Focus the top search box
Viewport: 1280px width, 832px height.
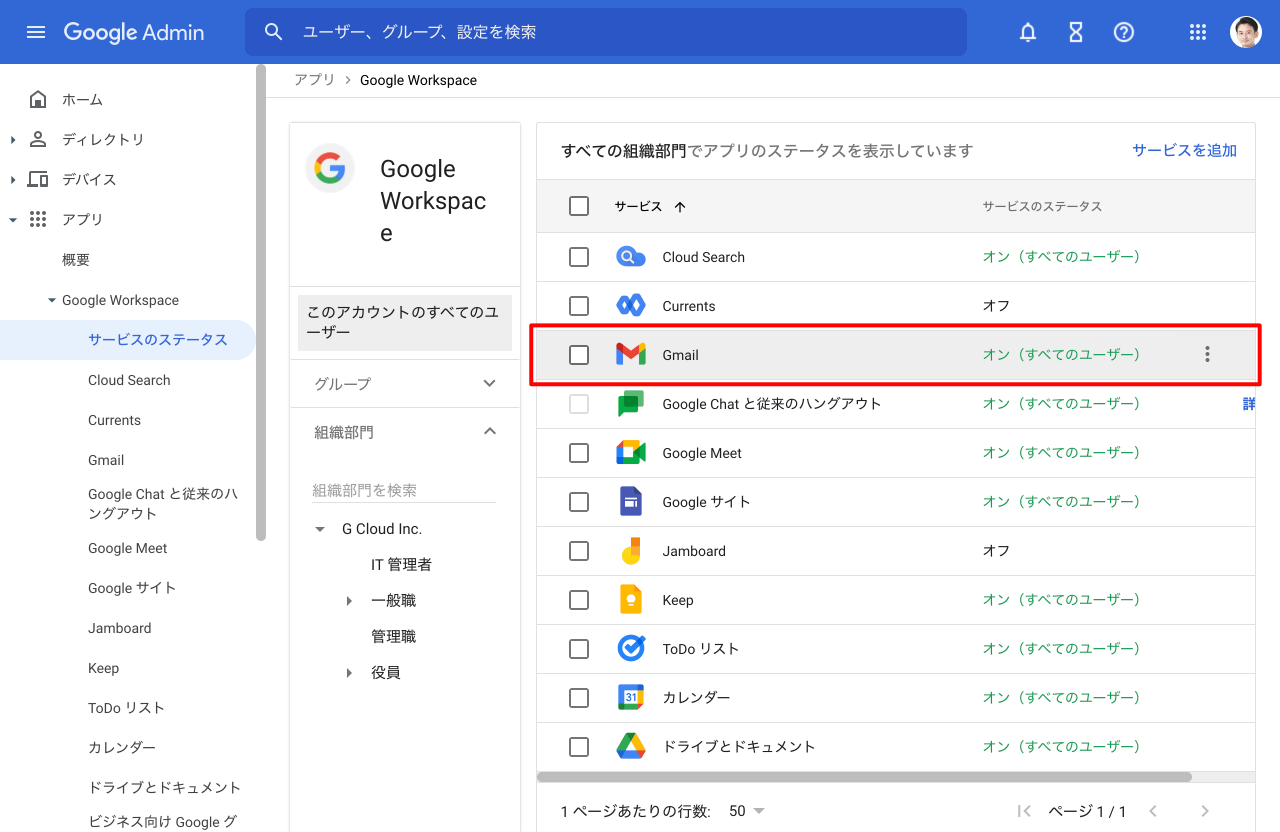click(606, 32)
